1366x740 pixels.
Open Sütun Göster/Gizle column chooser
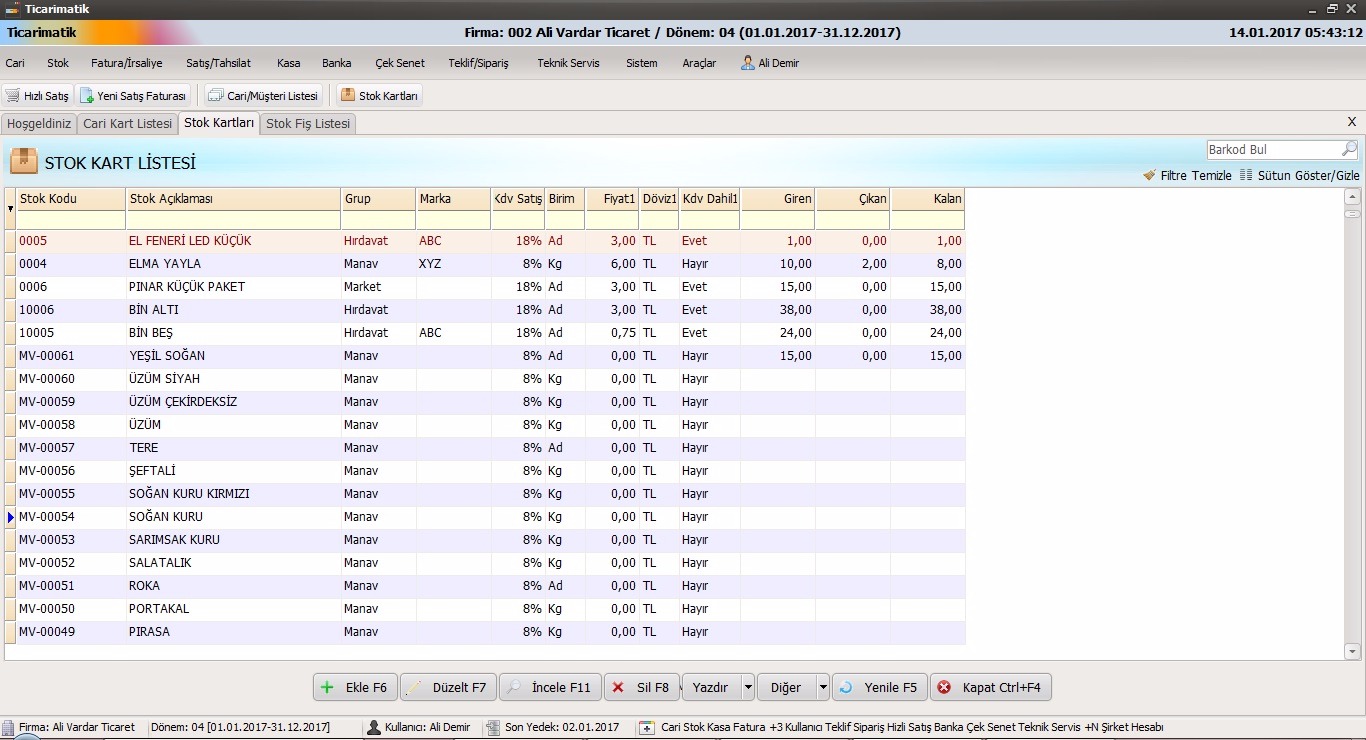(1298, 175)
